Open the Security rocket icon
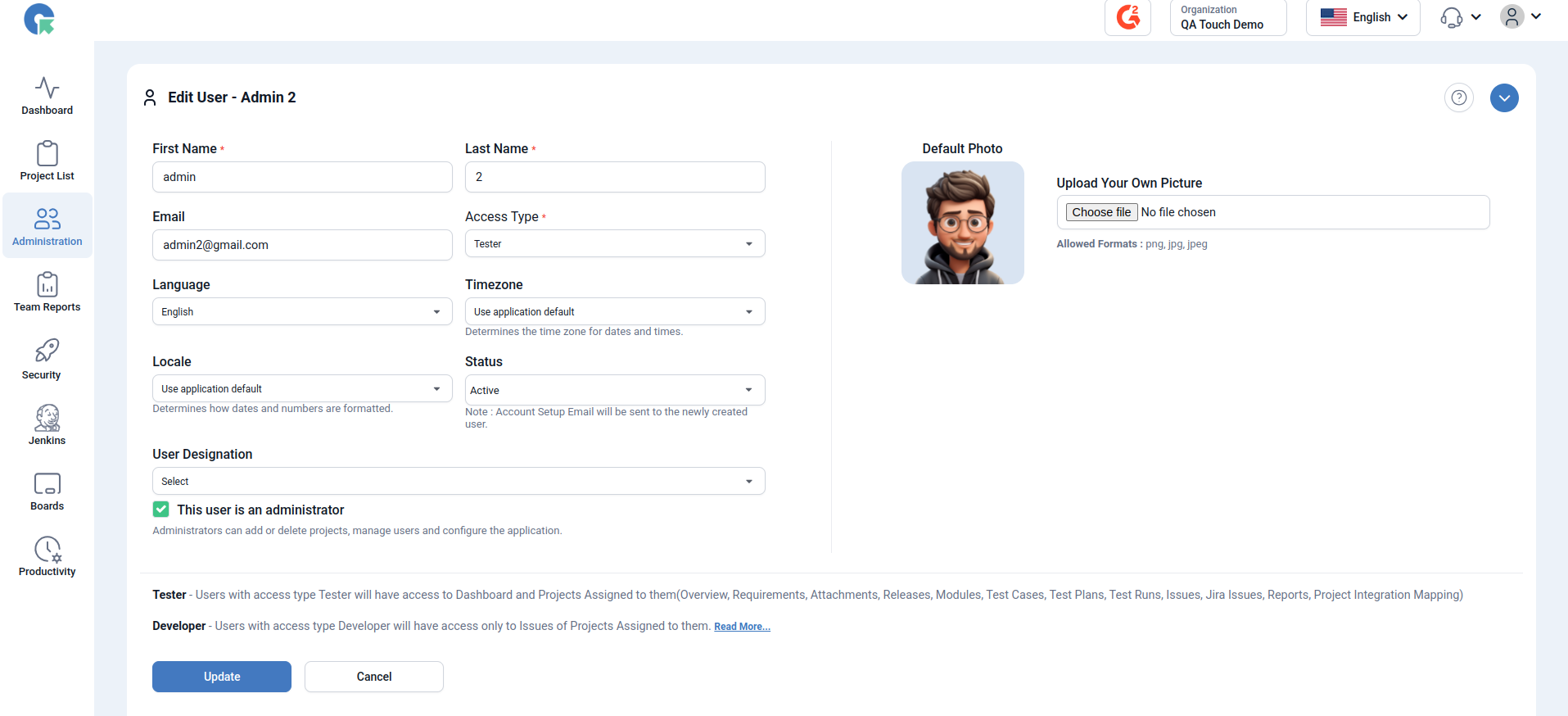Image resolution: width=1568 pixels, height=716 pixels. pos(47,351)
